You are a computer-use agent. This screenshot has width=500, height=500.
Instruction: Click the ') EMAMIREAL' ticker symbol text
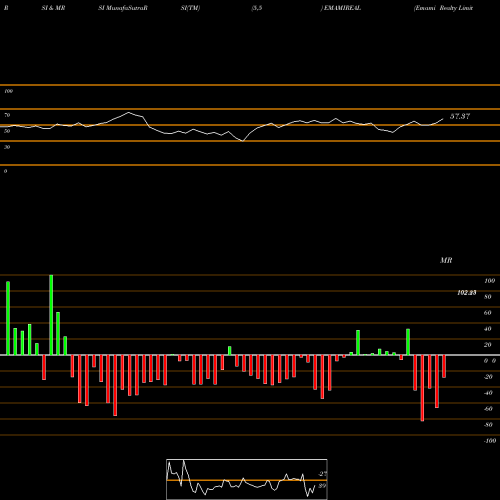[x=341, y=8]
